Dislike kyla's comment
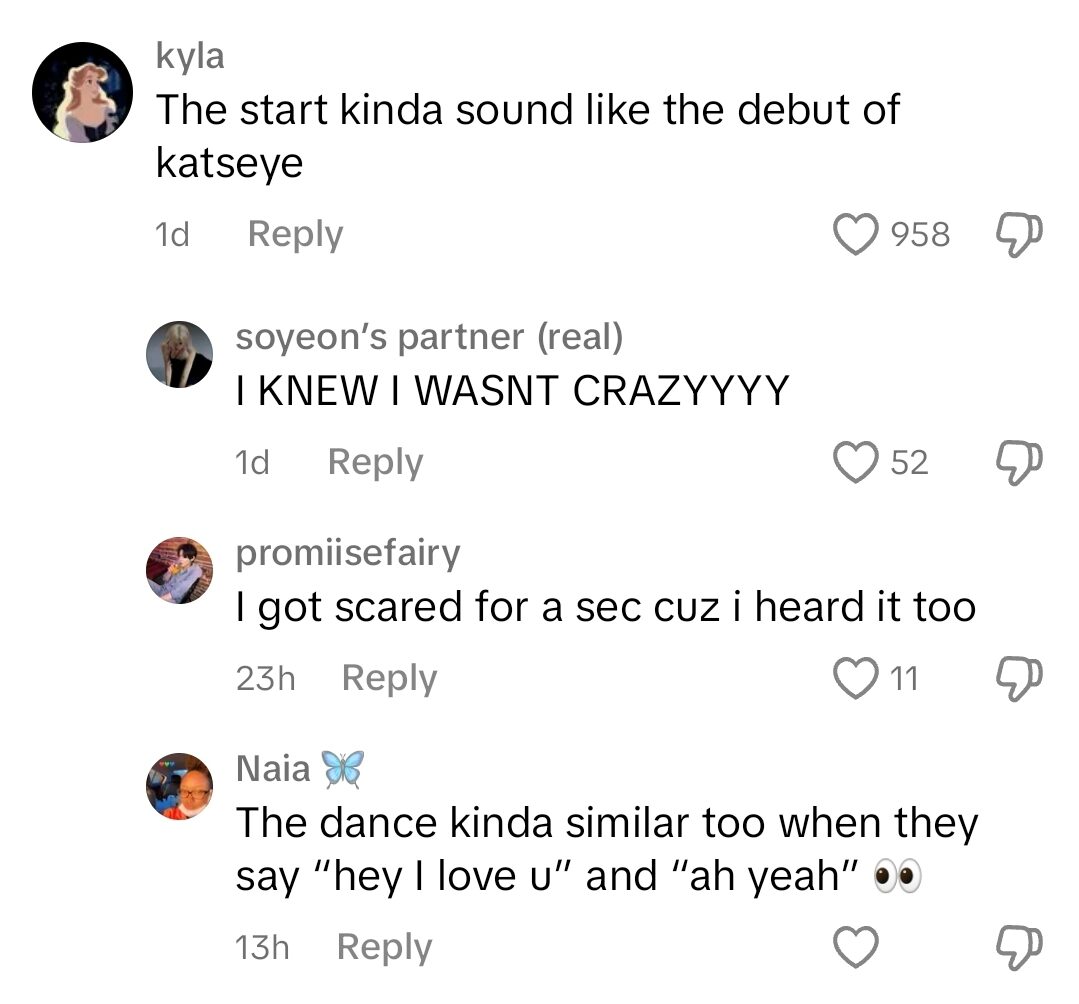 coord(1020,234)
